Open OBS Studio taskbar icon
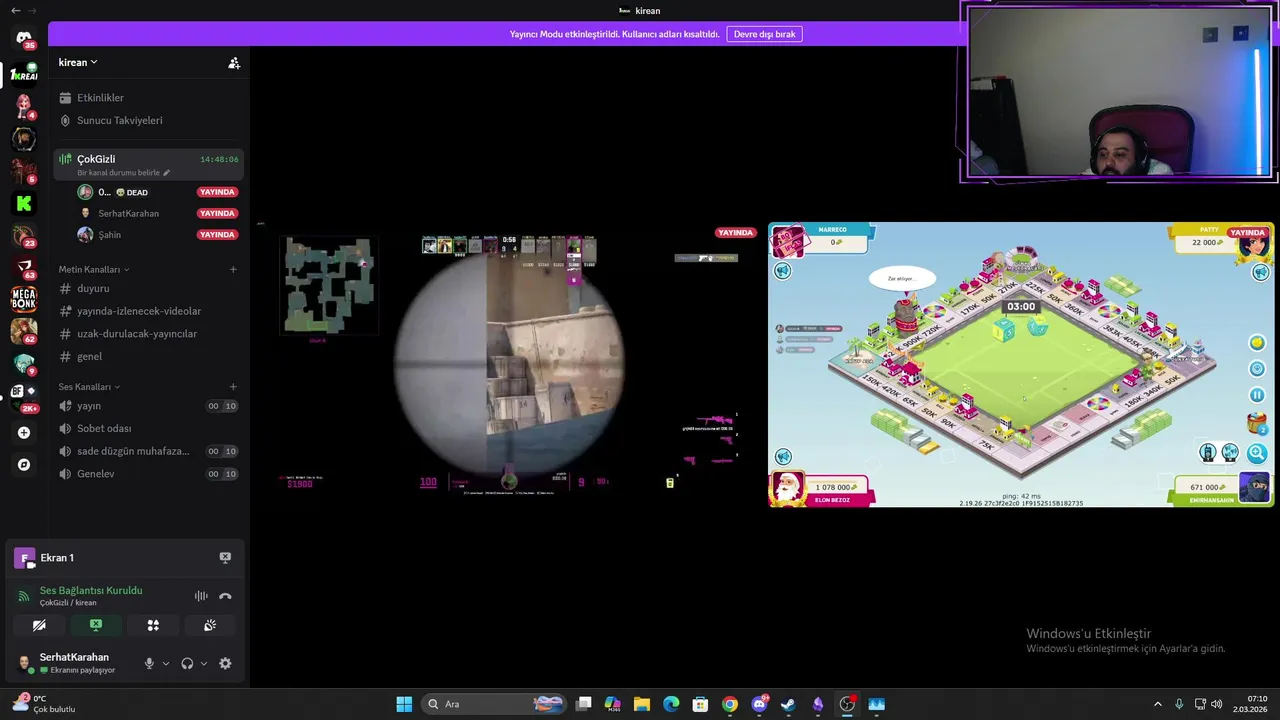The image size is (1280, 720). (847, 704)
